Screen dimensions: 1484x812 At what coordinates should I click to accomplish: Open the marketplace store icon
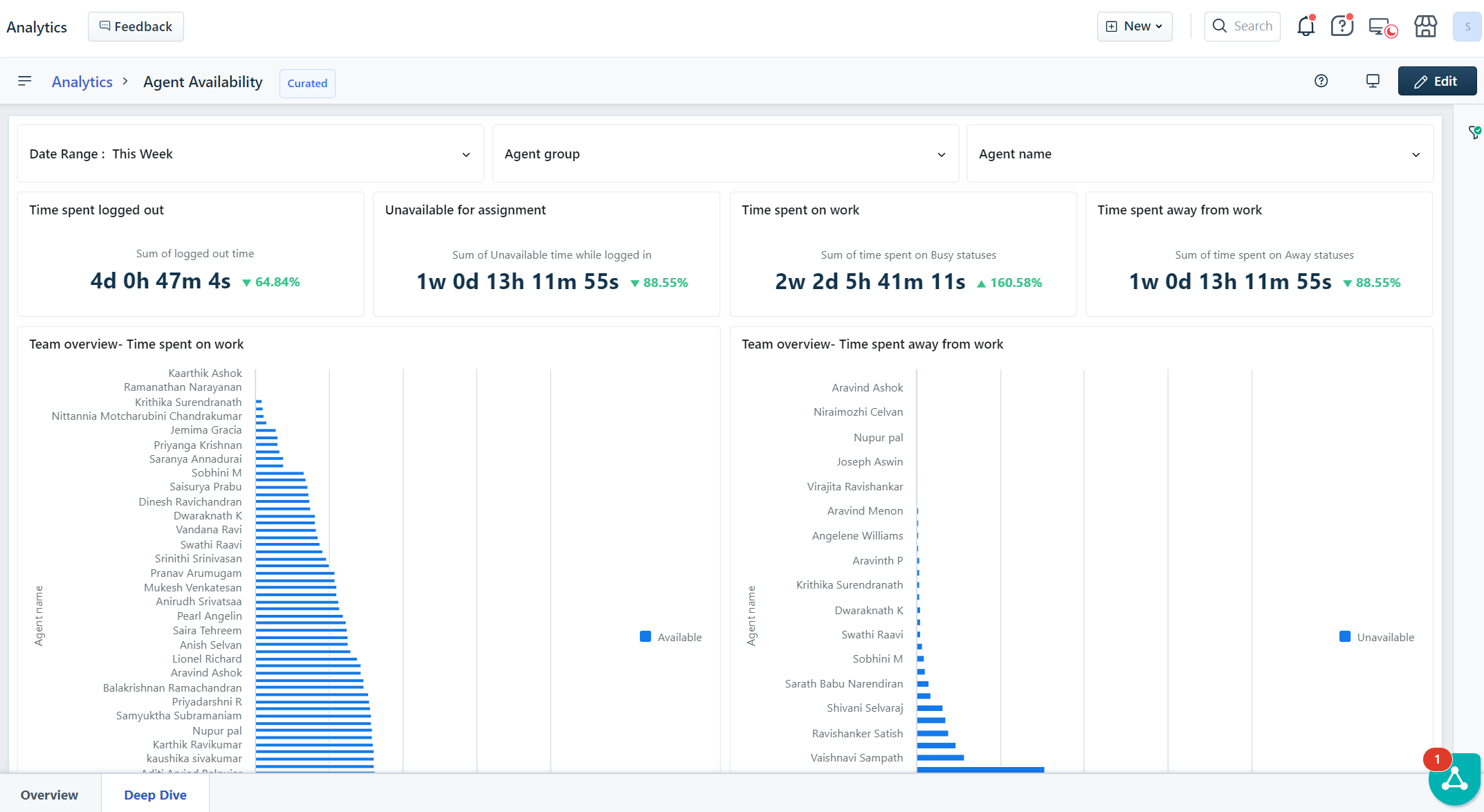[1425, 26]
